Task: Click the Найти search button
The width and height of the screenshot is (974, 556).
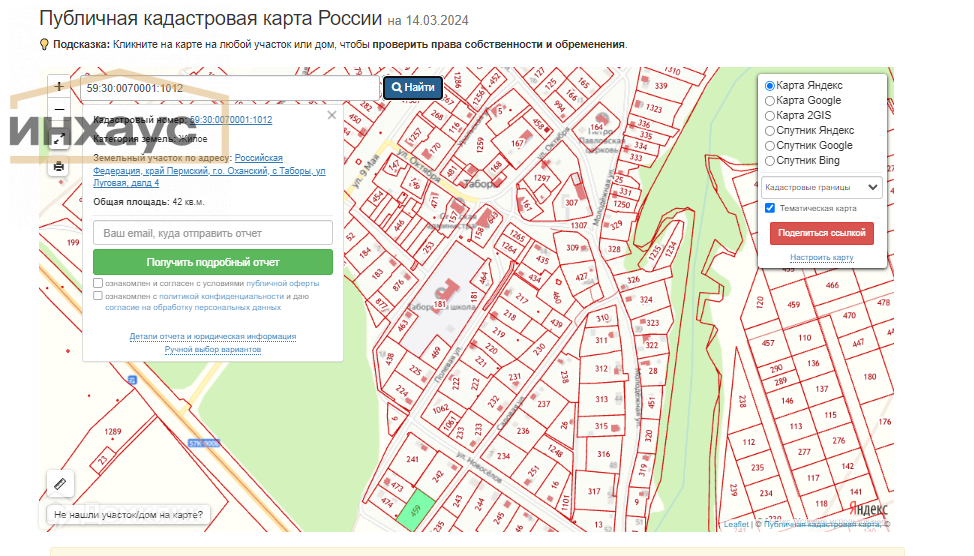Action: (x=413, y=88)
